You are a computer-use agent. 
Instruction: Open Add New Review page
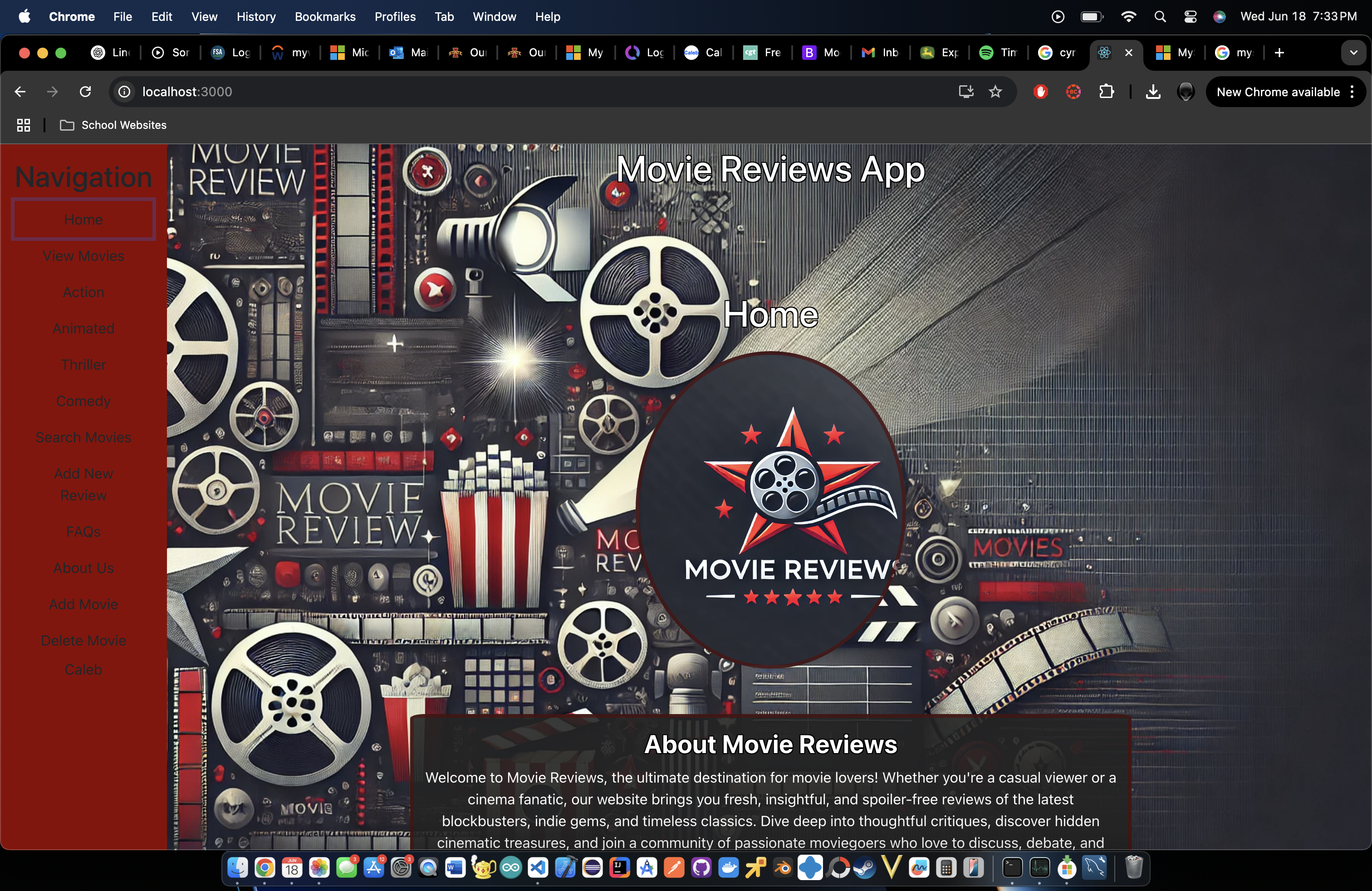point(83,485)
